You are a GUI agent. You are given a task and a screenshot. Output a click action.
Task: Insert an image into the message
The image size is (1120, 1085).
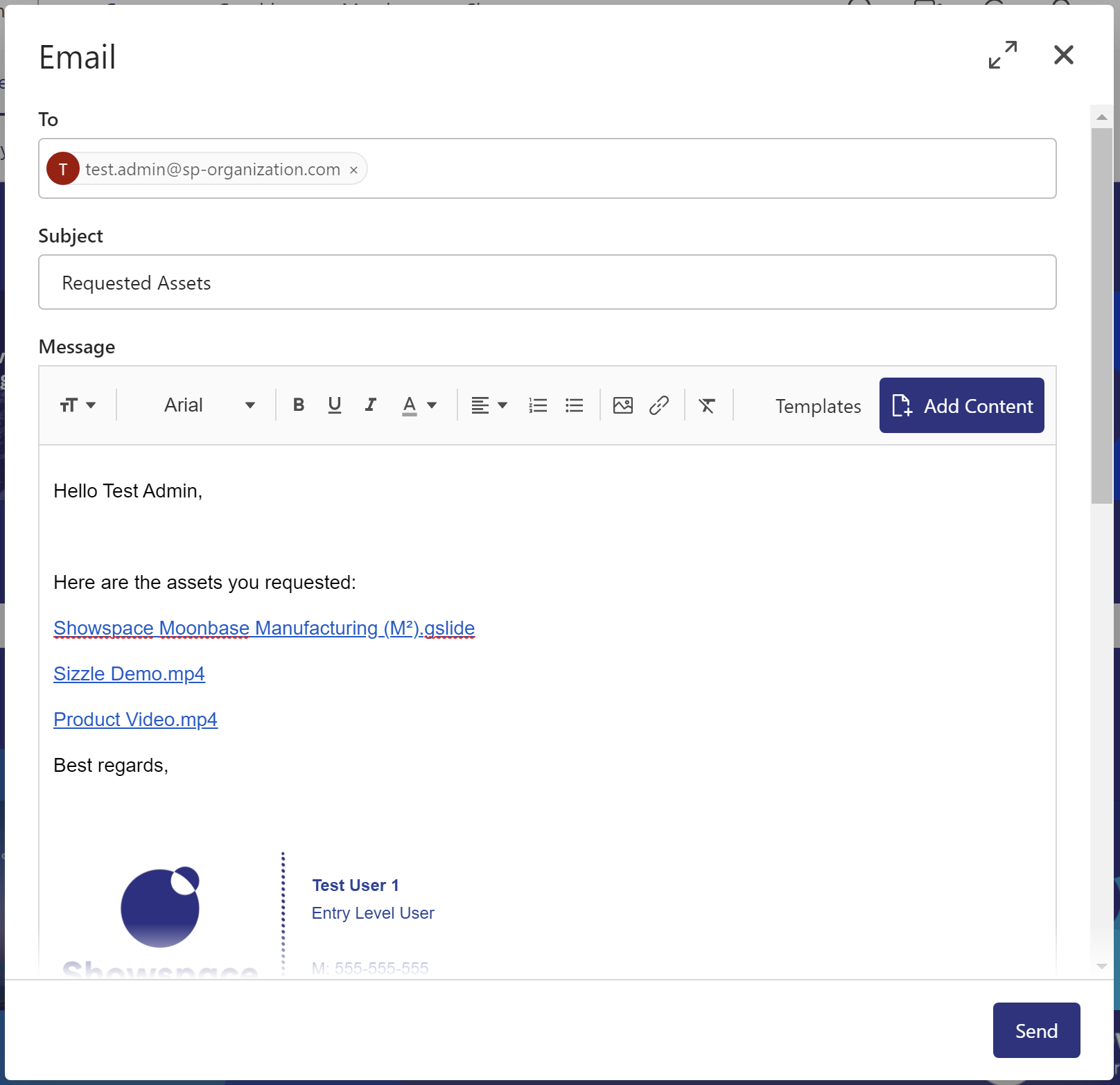(623, 405)
